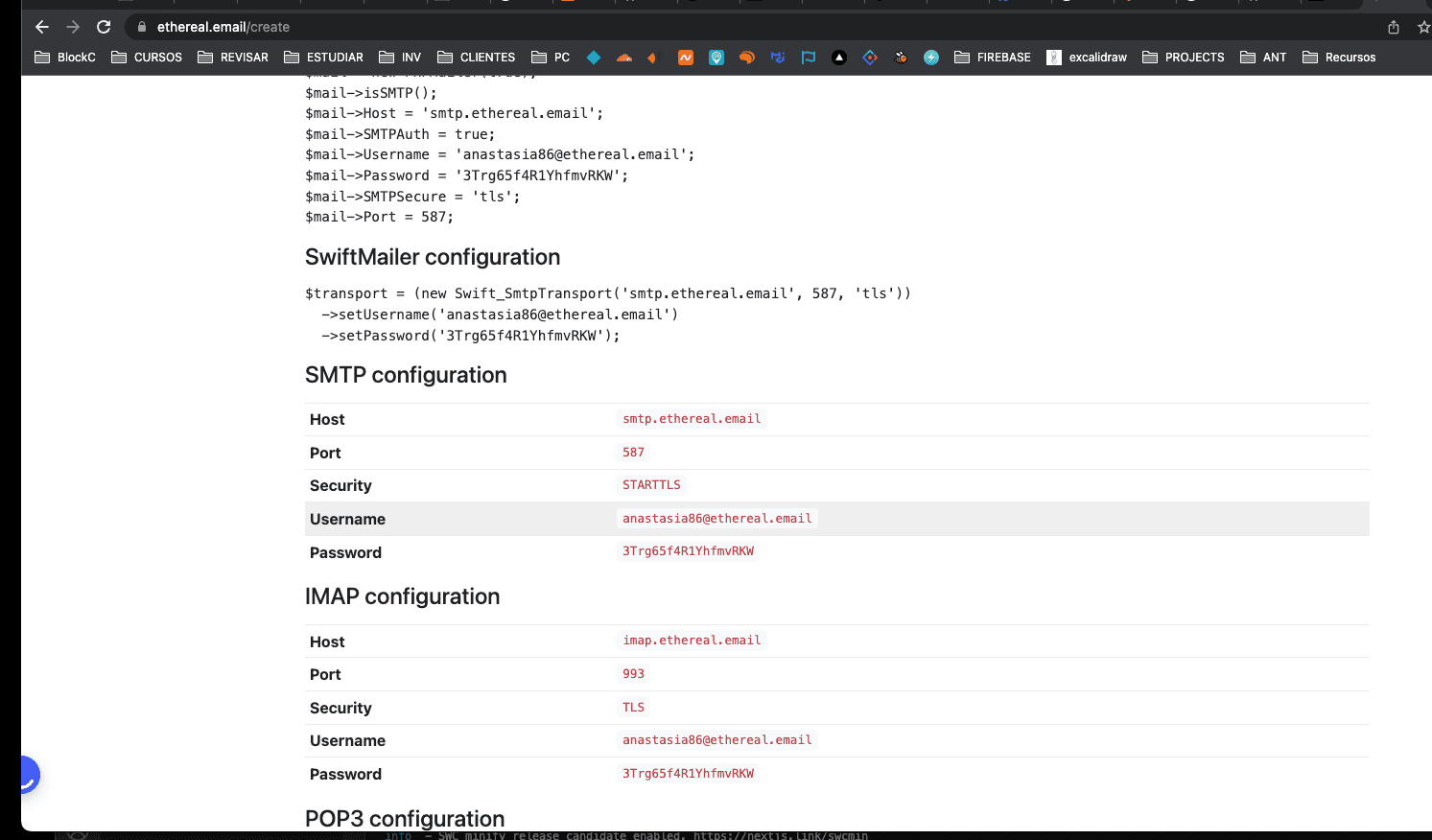
Task: Open the Recursos bookmarks folder
Action: (x=1339, y=58)
